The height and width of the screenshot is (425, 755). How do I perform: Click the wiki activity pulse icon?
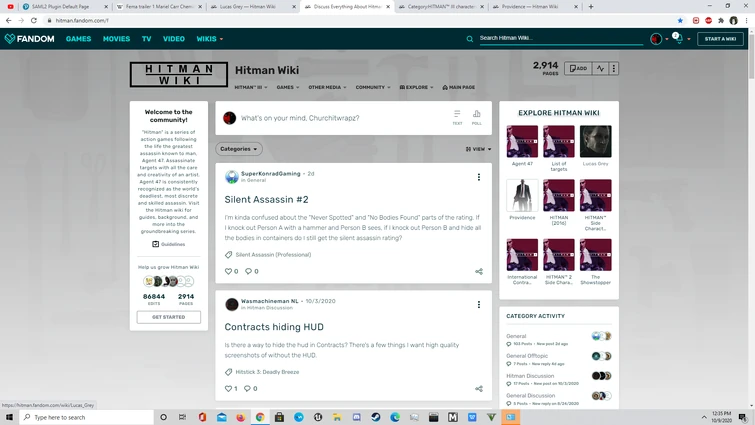600,68
